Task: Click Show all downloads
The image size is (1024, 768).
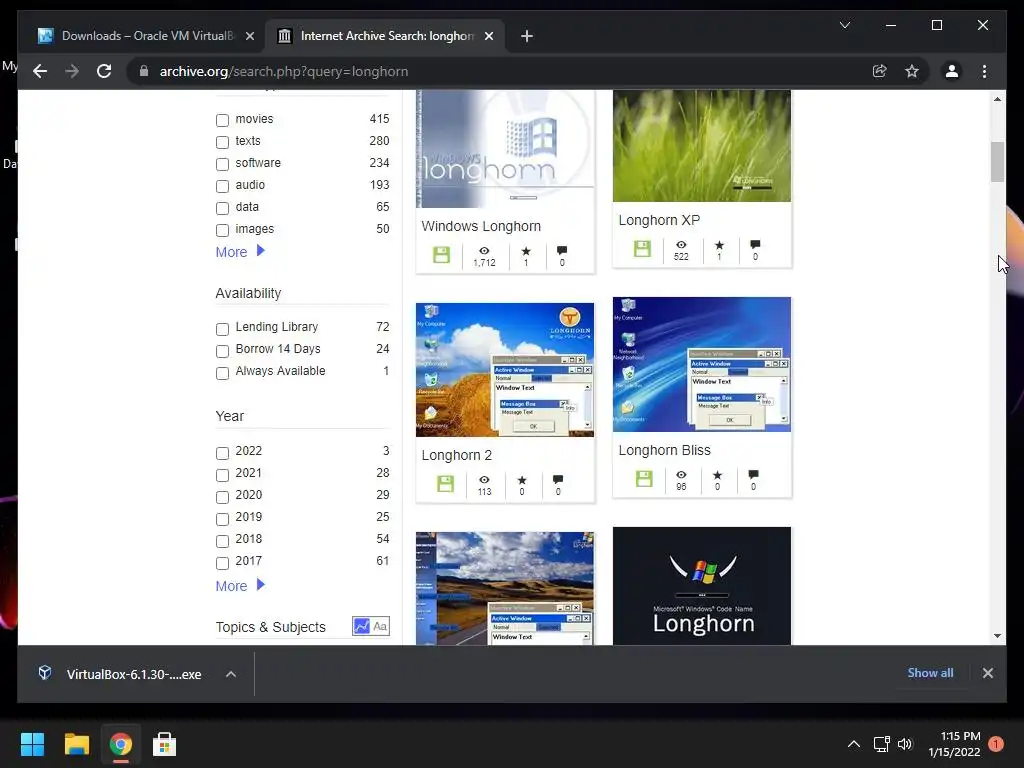Action: [x=930, y=673]
